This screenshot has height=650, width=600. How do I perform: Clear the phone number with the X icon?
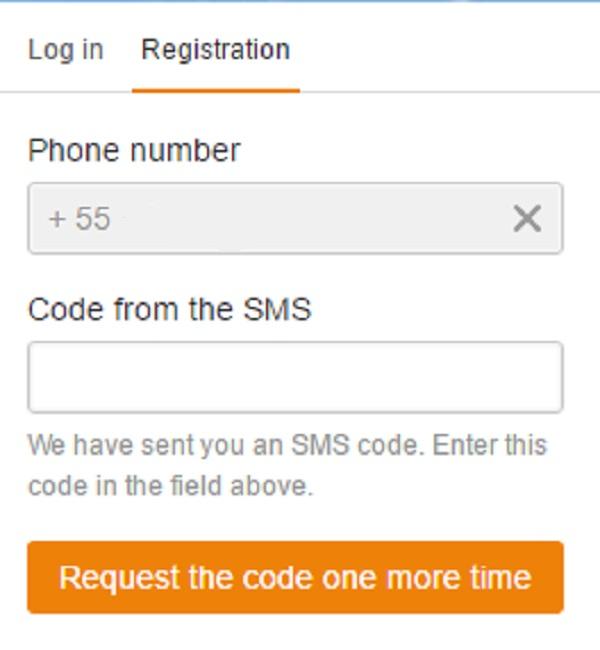coord(527,218)
